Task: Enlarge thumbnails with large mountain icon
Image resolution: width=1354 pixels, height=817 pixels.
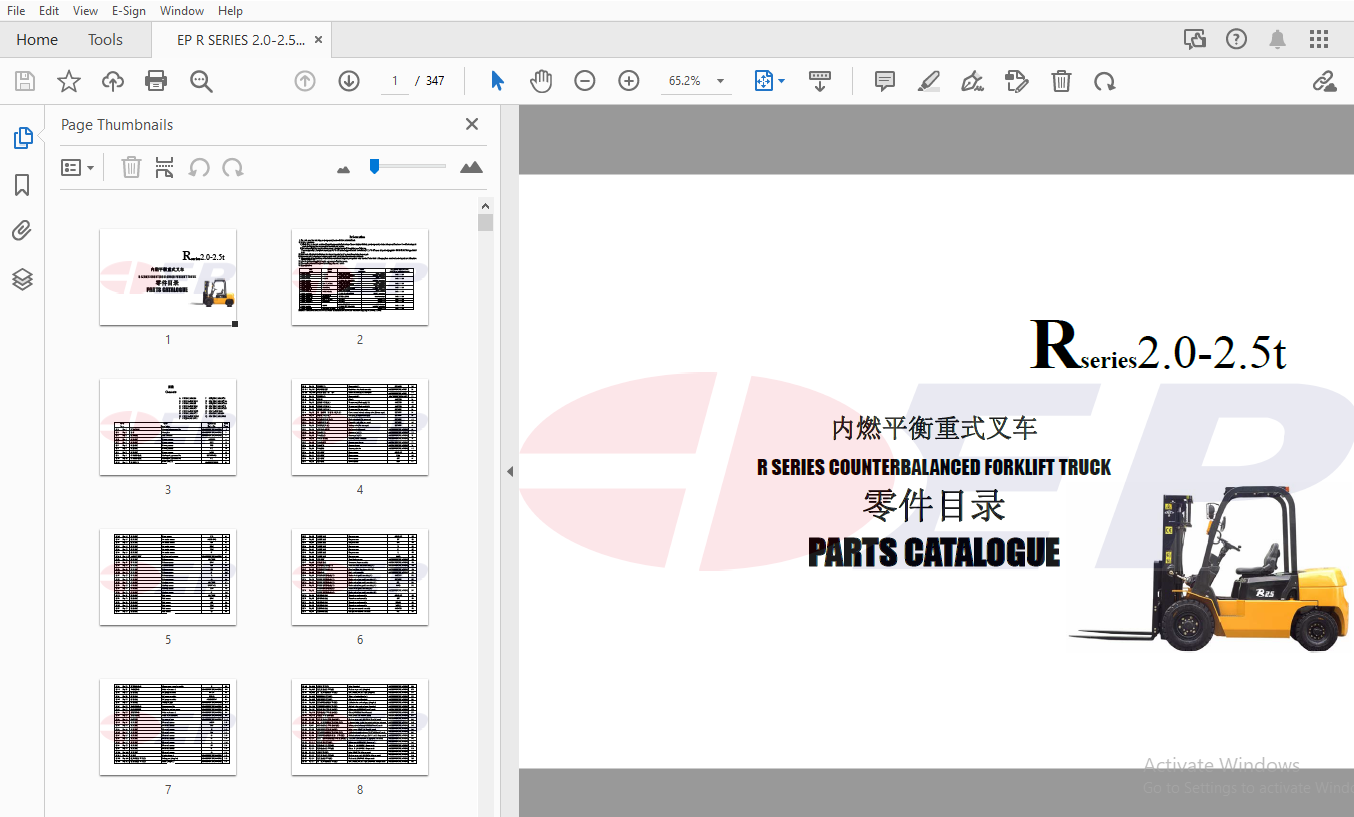Action: tap(472, 167)
